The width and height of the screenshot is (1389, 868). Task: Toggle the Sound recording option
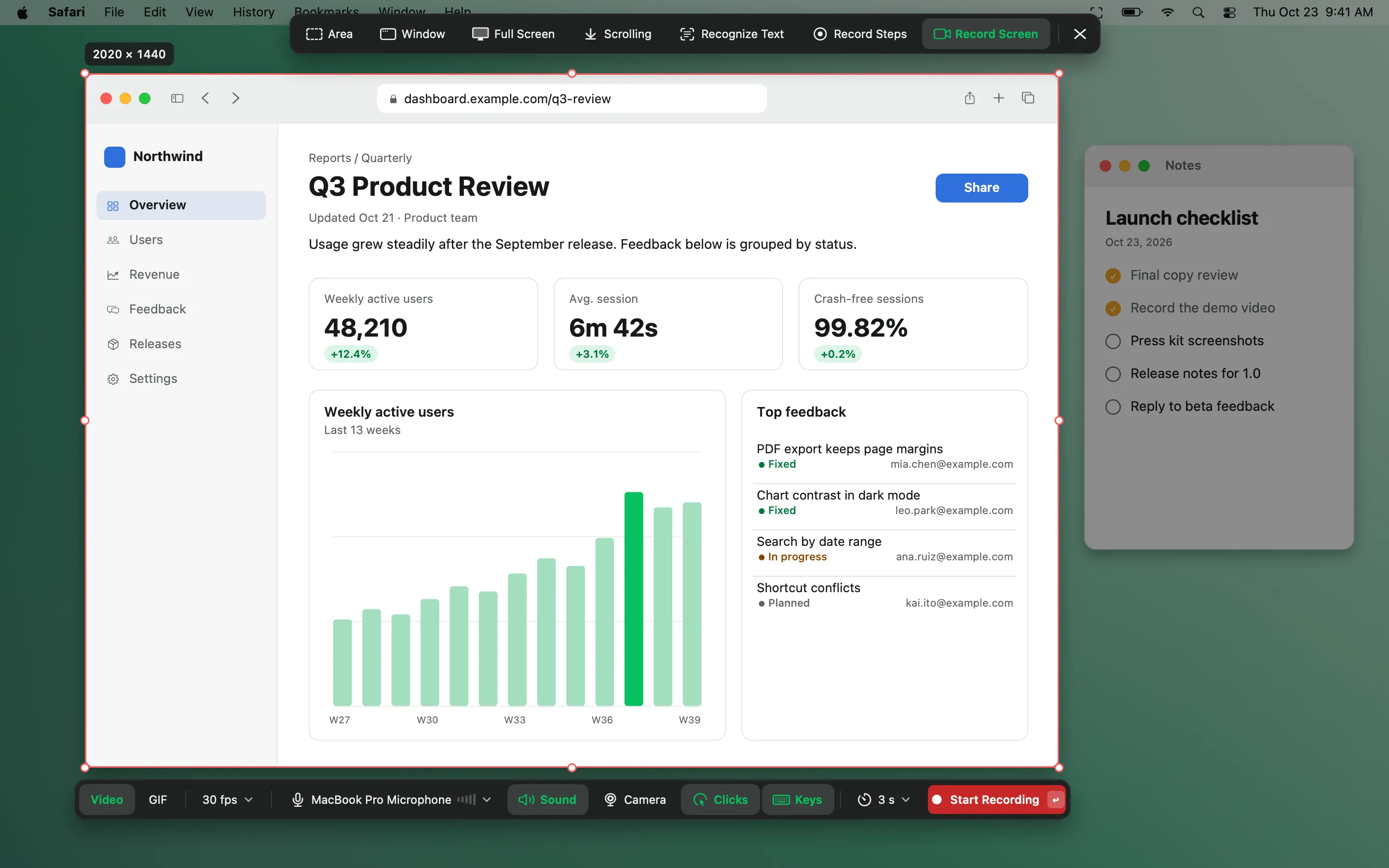coord(547,800)
